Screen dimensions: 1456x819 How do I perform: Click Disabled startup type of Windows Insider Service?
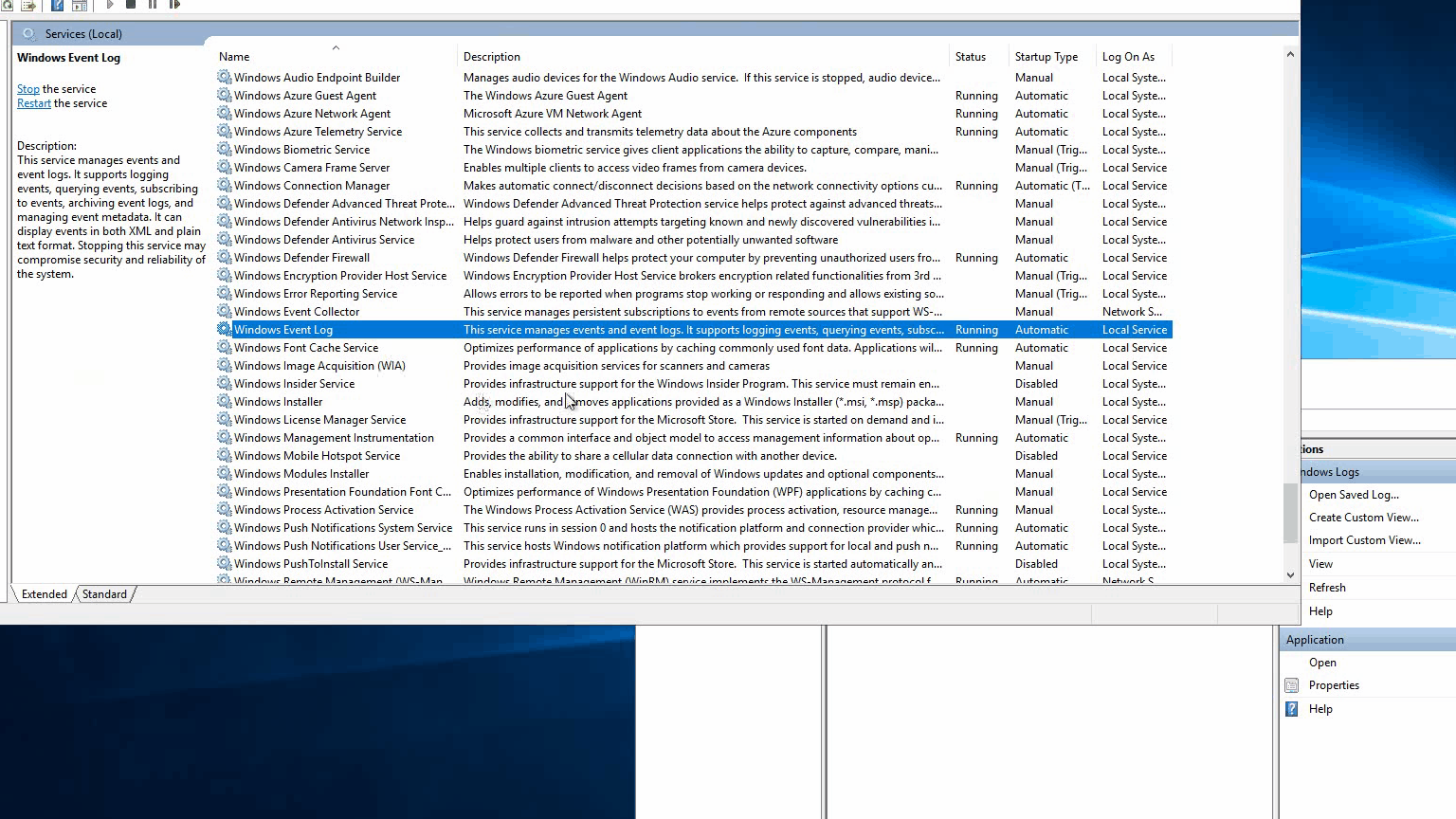1036,384
